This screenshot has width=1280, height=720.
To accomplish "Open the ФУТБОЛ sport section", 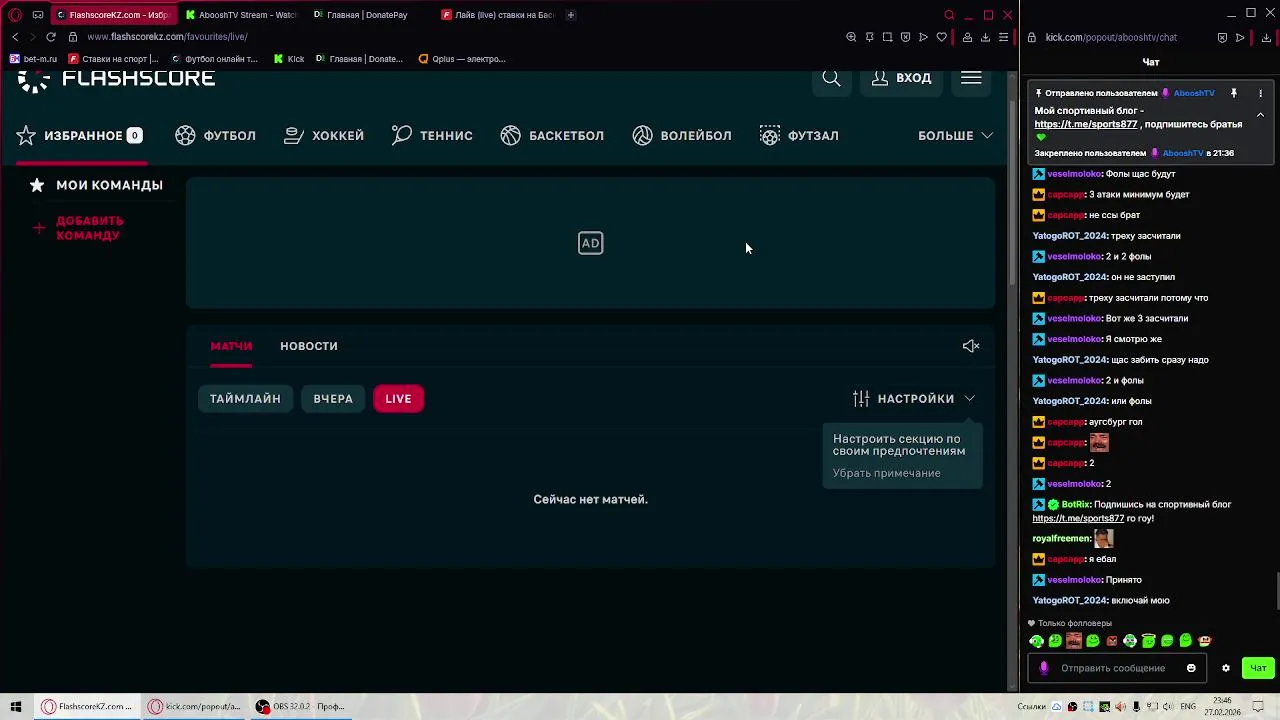I will pos(215,136).
